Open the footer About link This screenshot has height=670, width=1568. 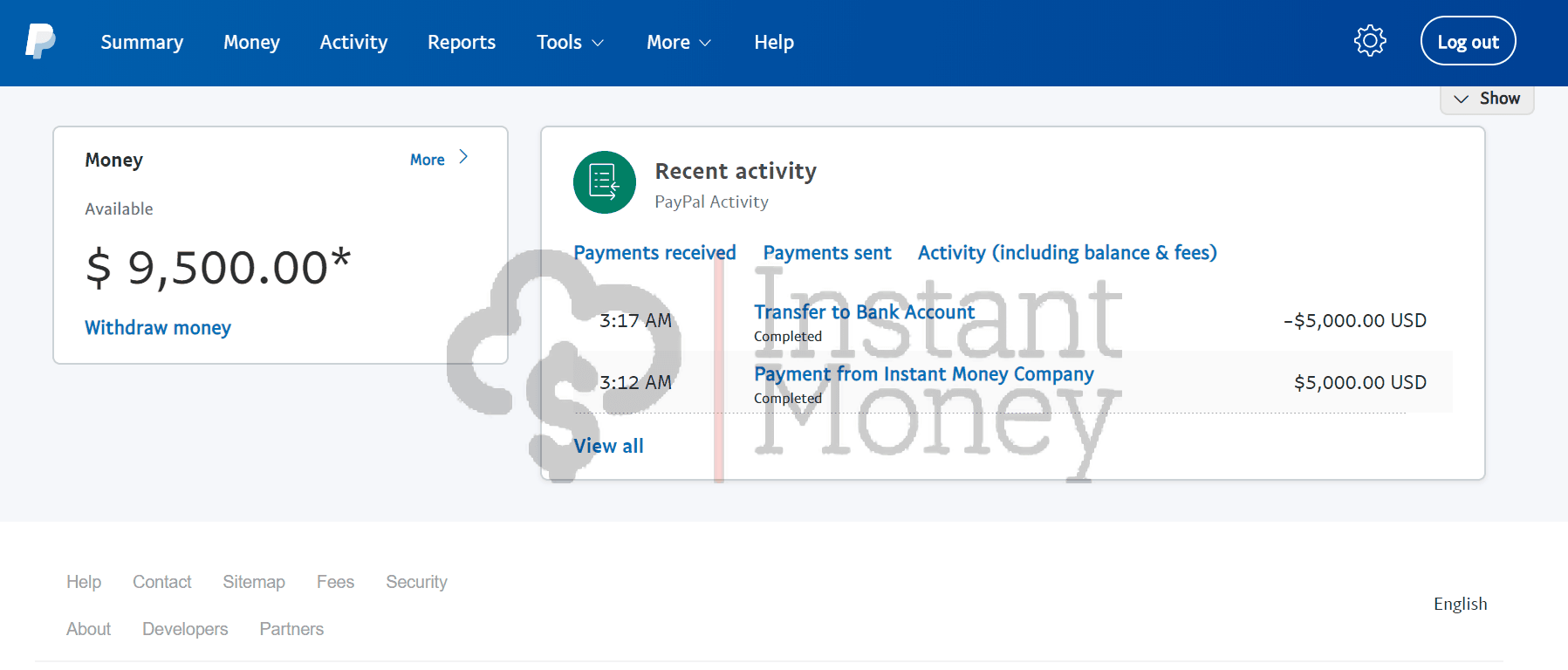coord(88,629)
